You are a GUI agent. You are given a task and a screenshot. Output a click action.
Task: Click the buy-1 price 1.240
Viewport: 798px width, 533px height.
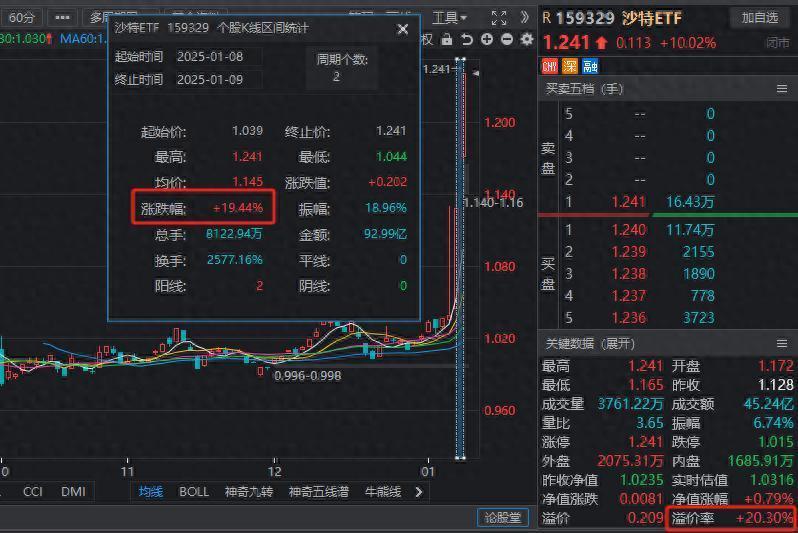629,230
